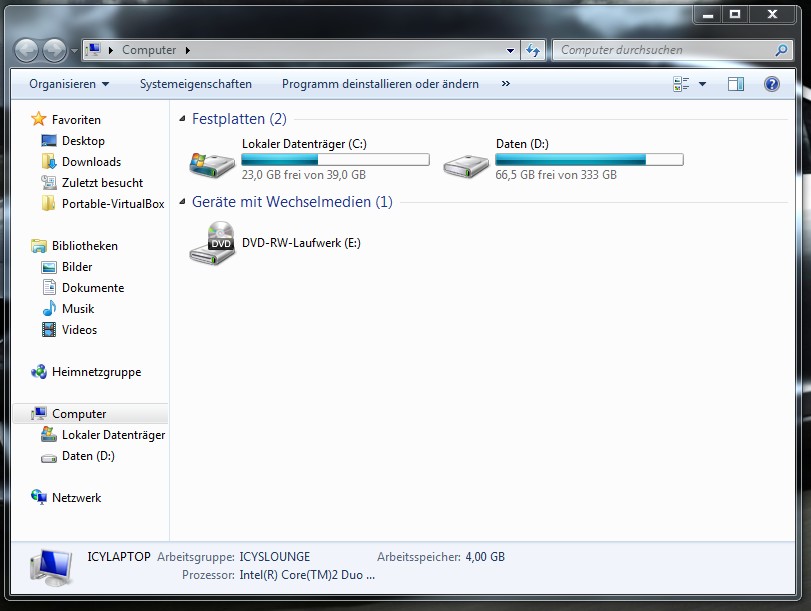The height and width of the screenshot is (611, 811).
Task: Open the Organisieren menu
Action: pos(69,84)
